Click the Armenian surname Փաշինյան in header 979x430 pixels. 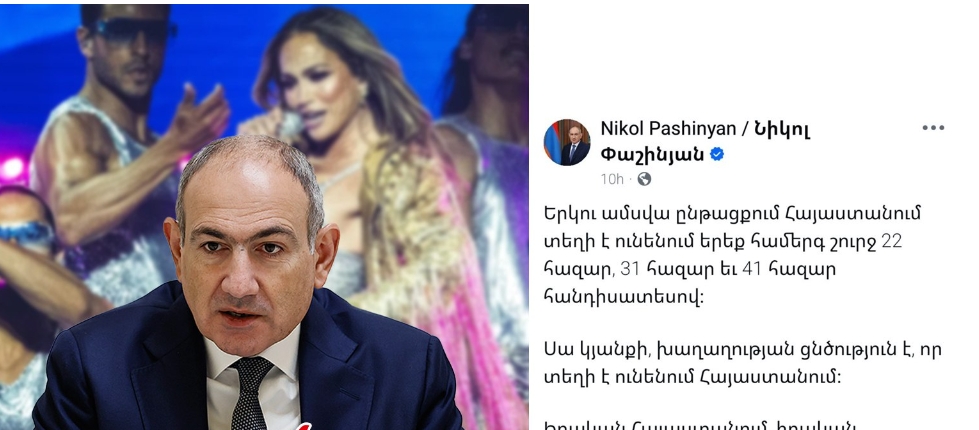652,154
